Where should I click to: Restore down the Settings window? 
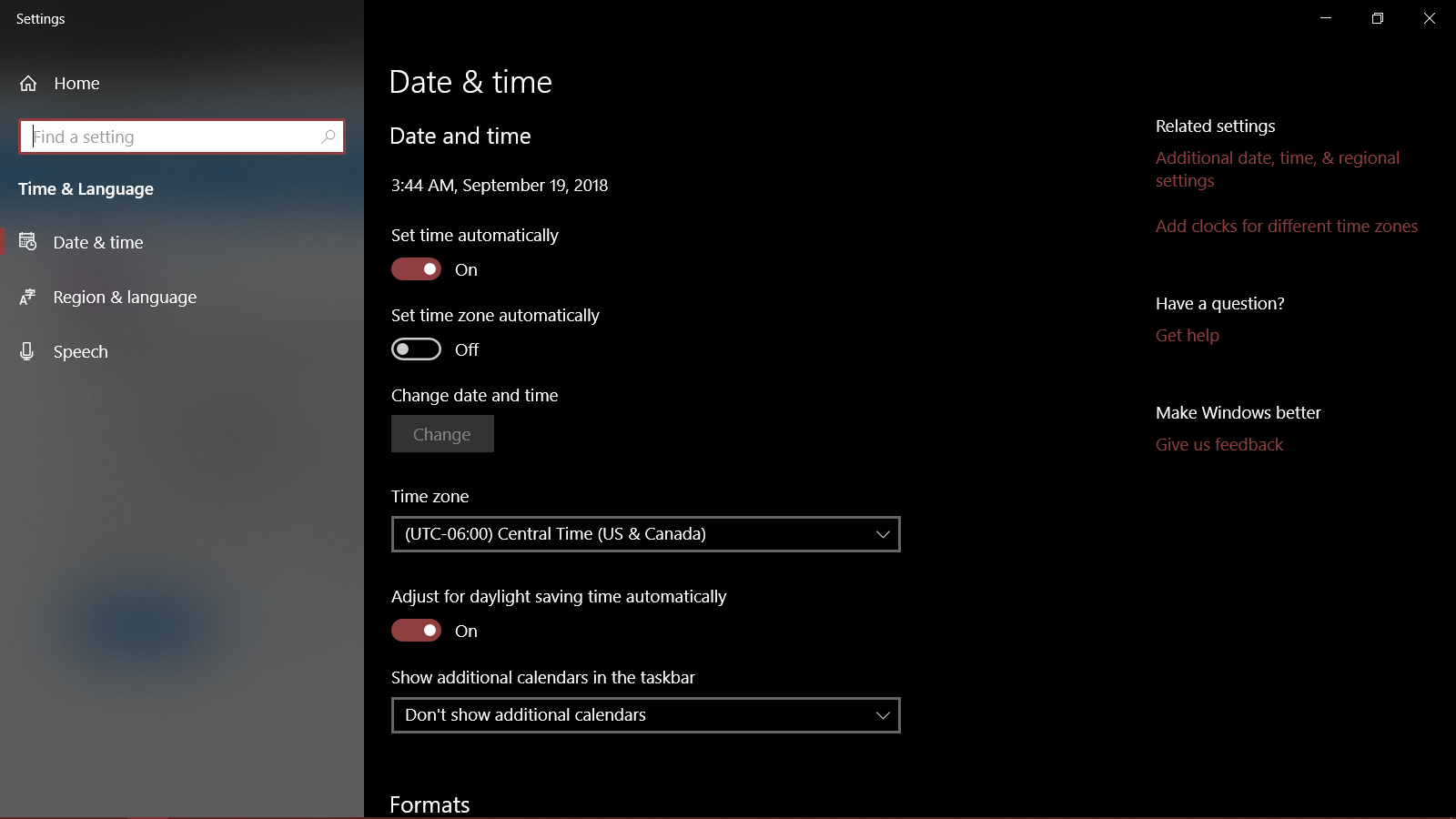coord(1378,18)
